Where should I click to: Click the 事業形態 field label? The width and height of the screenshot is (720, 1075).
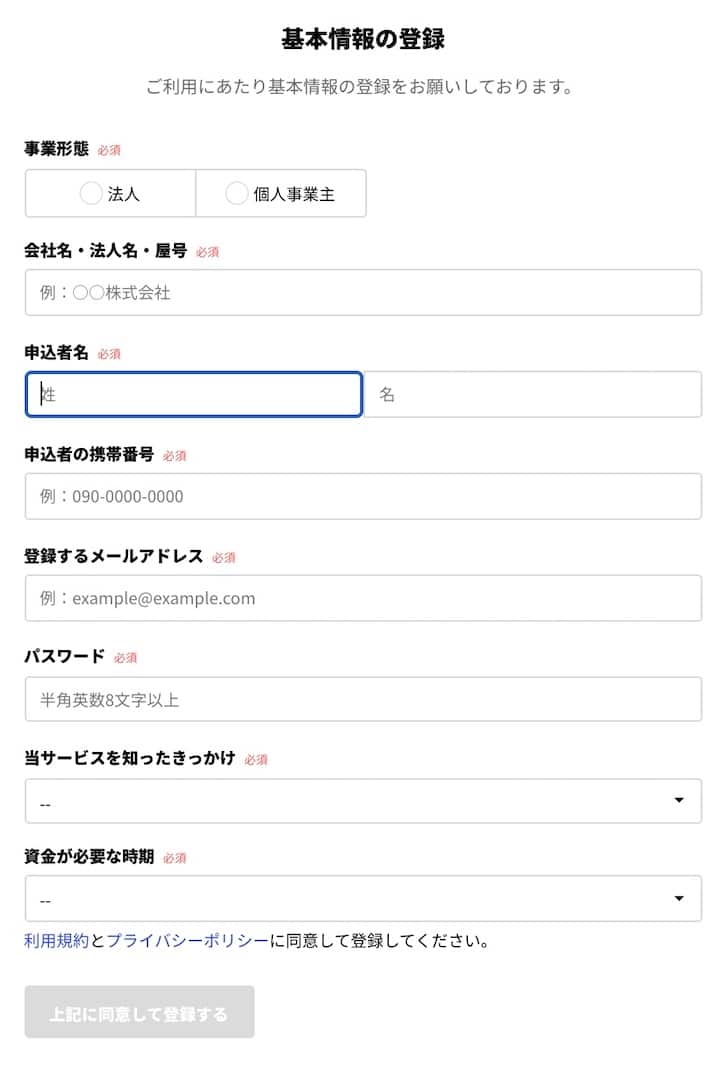pos(57,149)
